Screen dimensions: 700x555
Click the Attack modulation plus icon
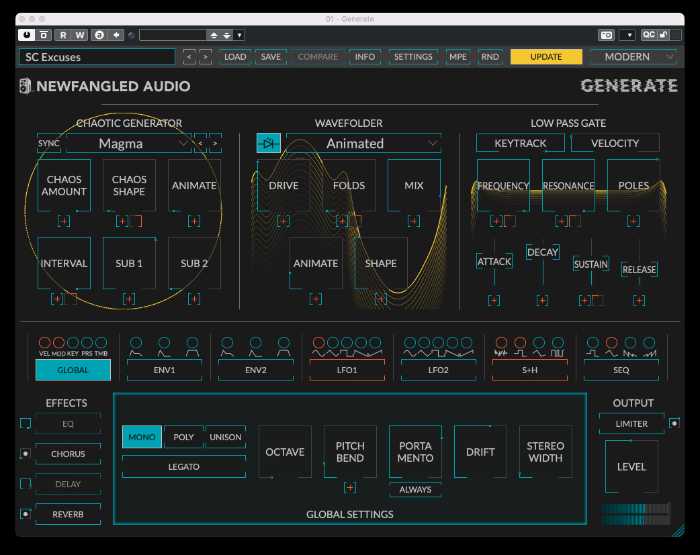point(494,300)
